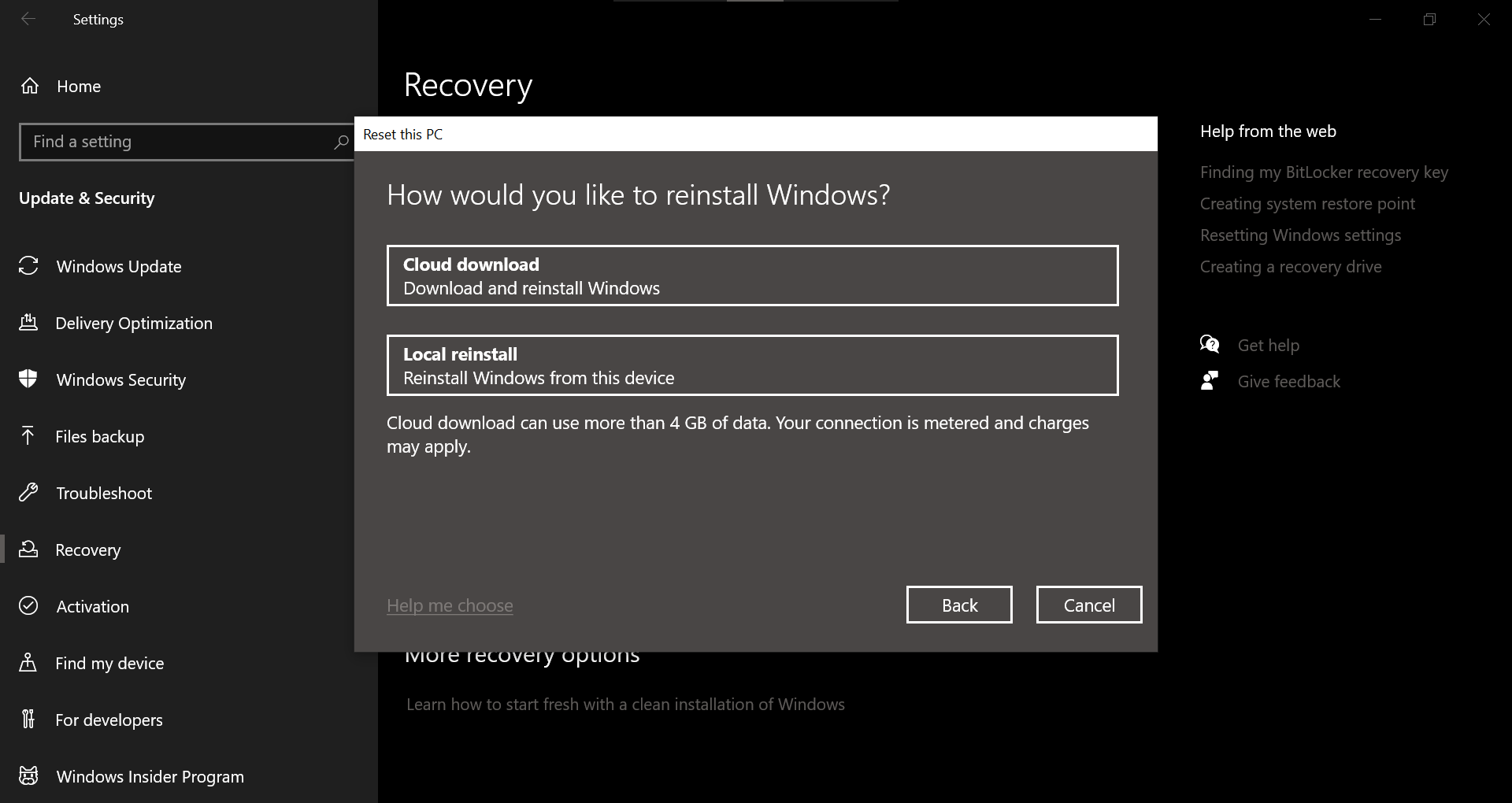This screenshot has height=803, width=1512.
Task: Click the back arrow in Settings header
Action: (x=28, y=19)
